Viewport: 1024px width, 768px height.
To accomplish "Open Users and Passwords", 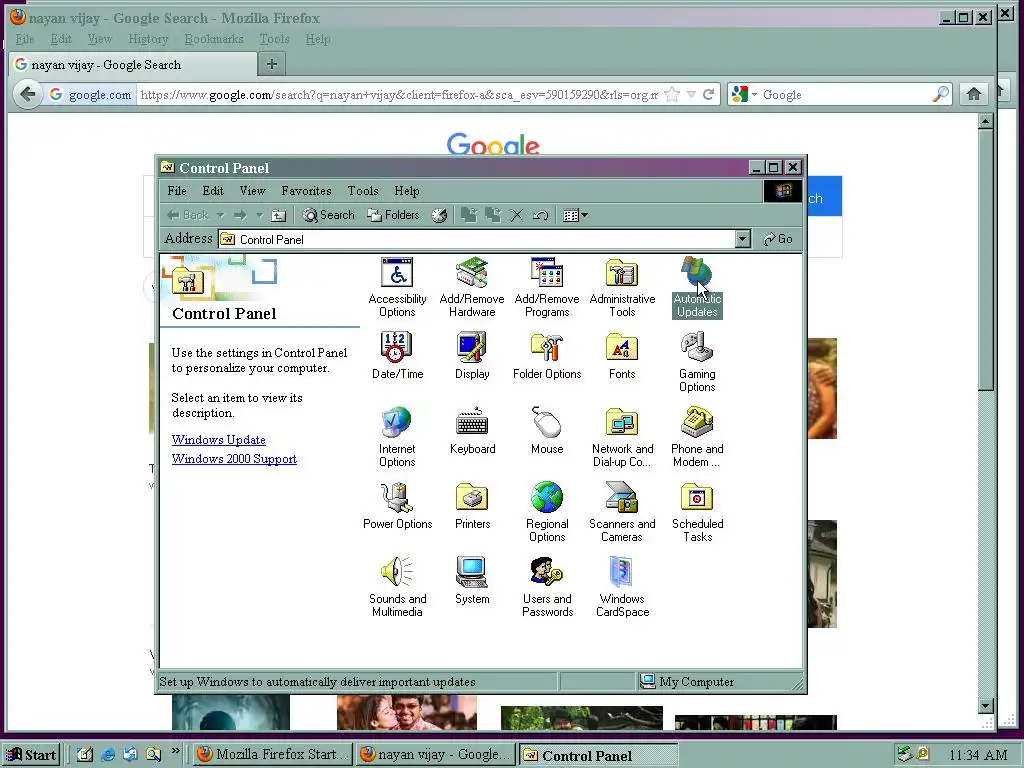I will (x=547, y=588).
